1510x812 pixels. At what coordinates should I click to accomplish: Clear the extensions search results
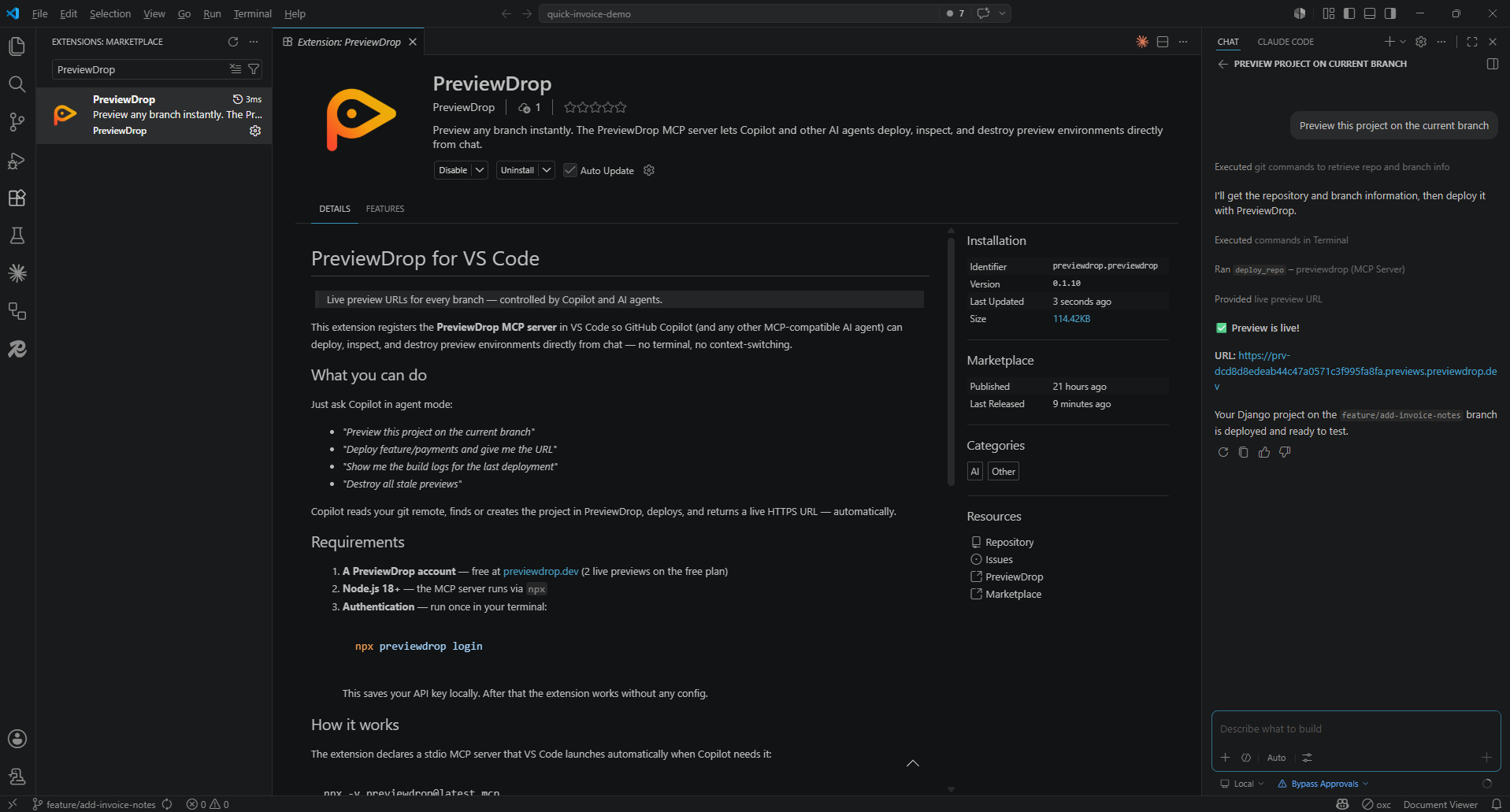pyautogui.click(x=236, y=69)
